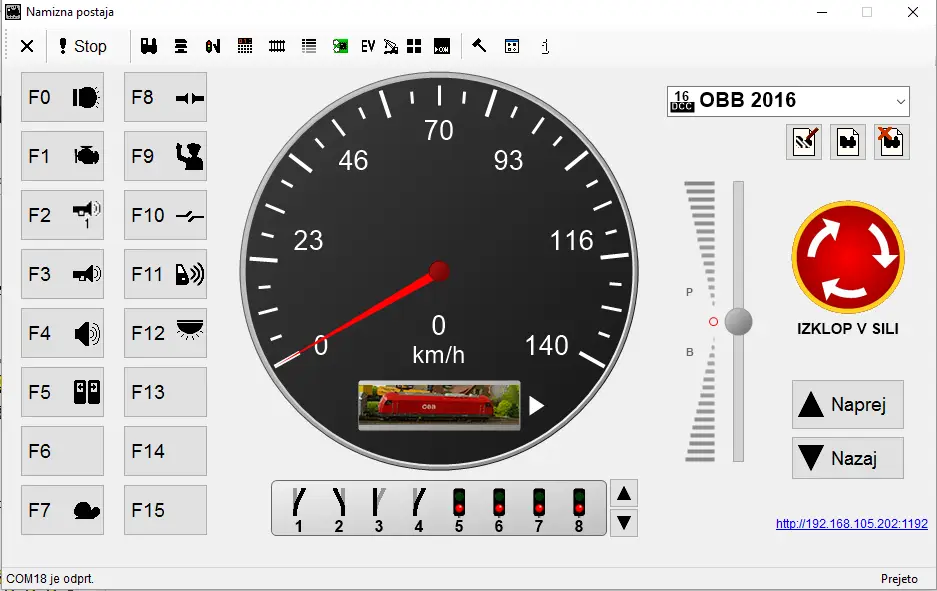Click the Stop button in the toolbar

click(81, 46)
